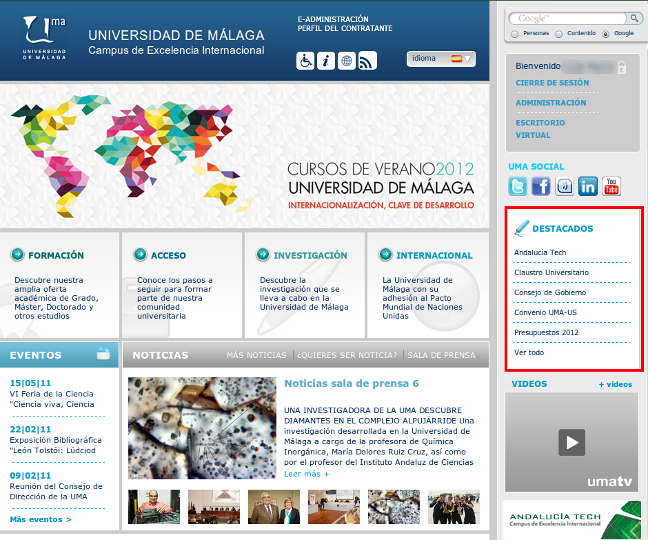Open the Acceso section heading
648x540 pixels.
[168, 255]
